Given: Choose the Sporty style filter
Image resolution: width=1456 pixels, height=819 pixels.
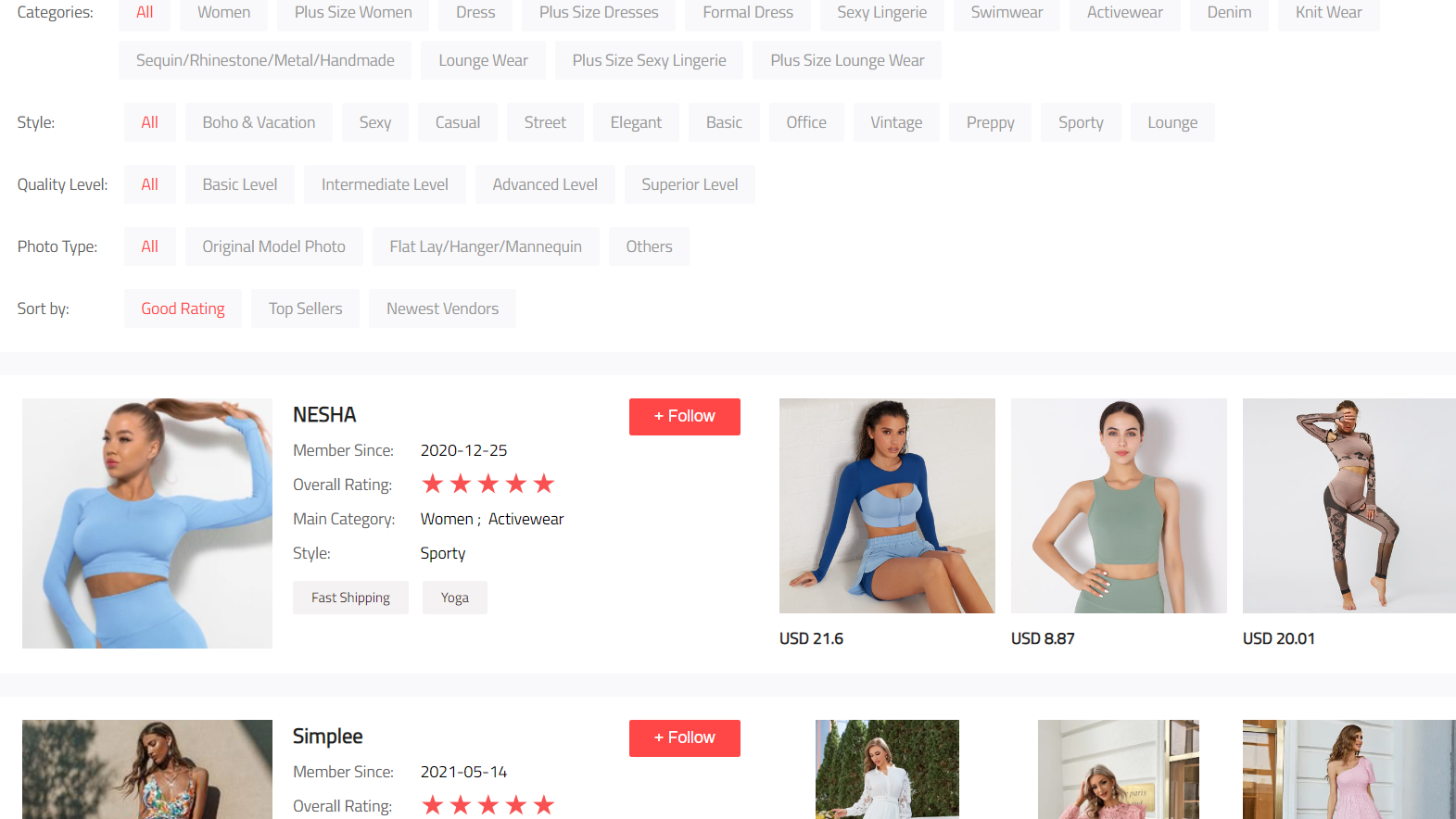Looking at the screenshot, I should click(x=1080, y=122).
